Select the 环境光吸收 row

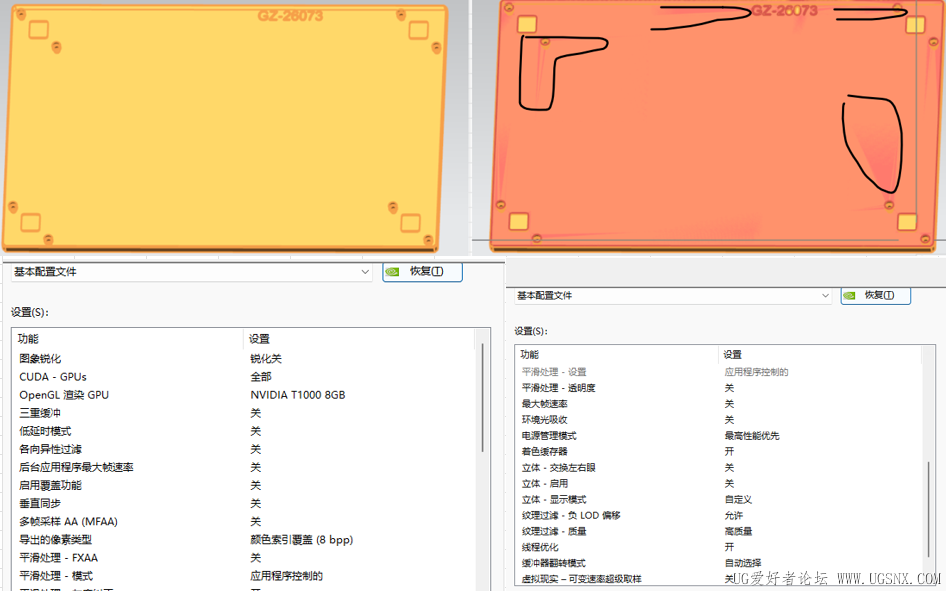(x=719, y=420)
